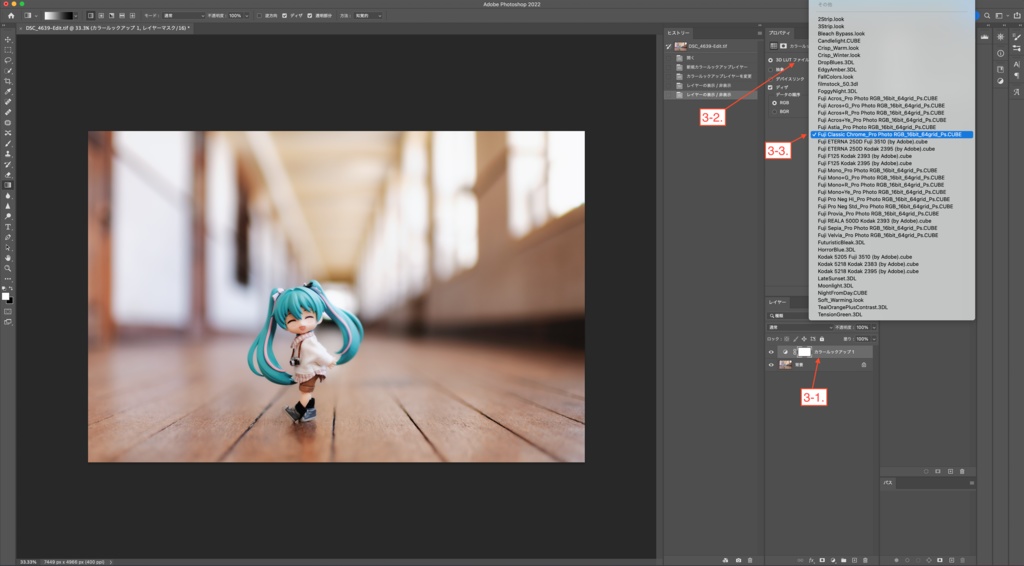Select the Lasso tool
1024x566 pixels.
tap(8, 60)
